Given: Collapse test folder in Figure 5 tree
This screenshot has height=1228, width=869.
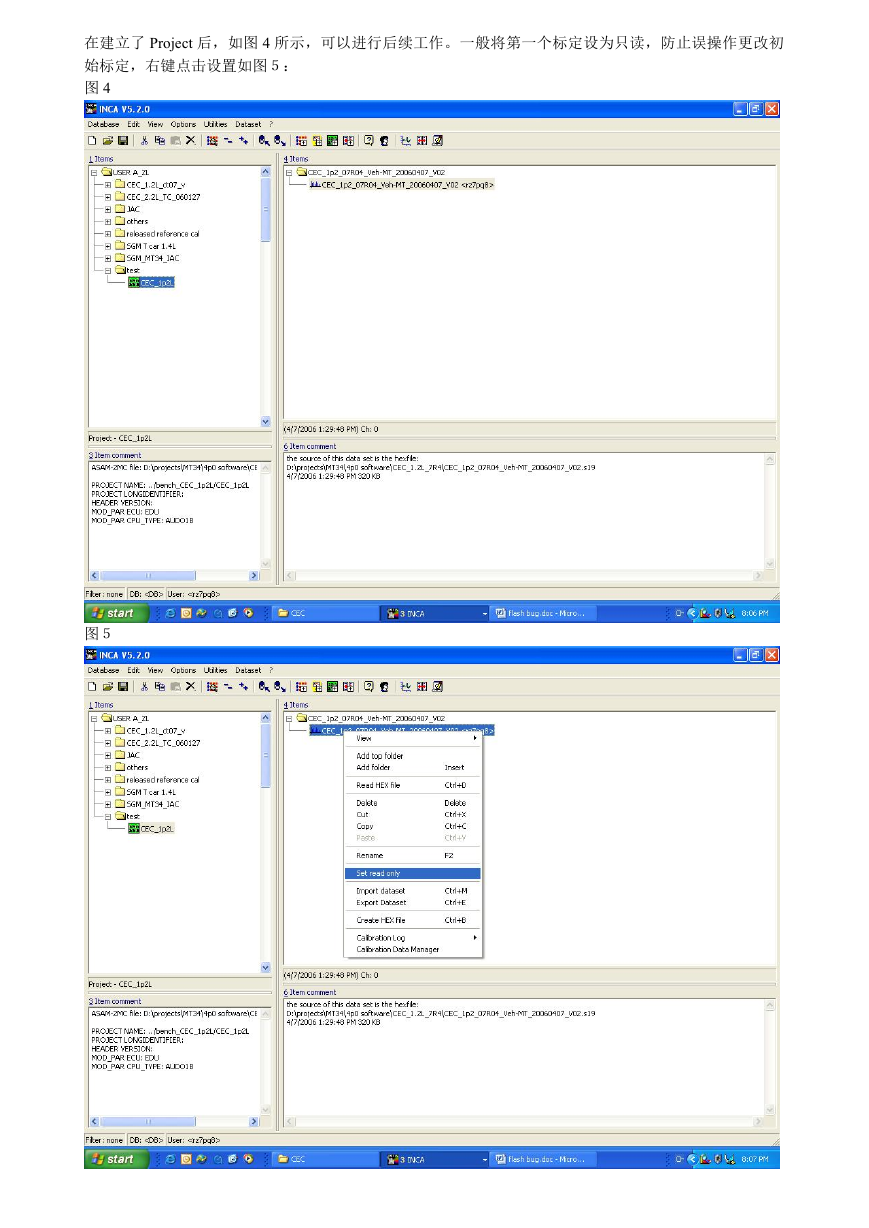Looking at the screenshot, I should point(108,816).
